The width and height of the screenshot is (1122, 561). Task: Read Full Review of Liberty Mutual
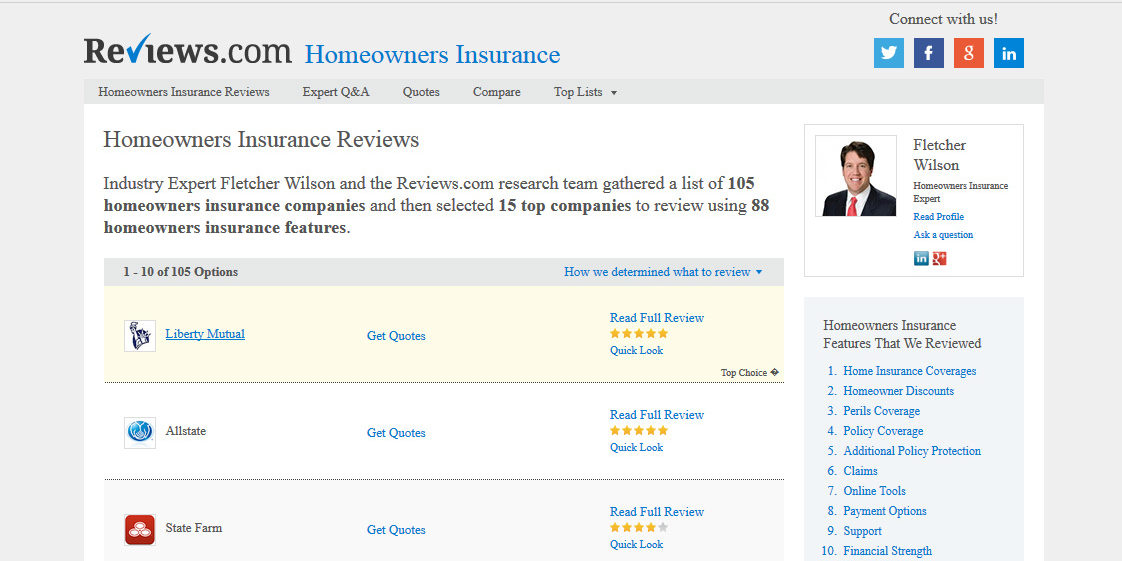[x=657, y=318]
